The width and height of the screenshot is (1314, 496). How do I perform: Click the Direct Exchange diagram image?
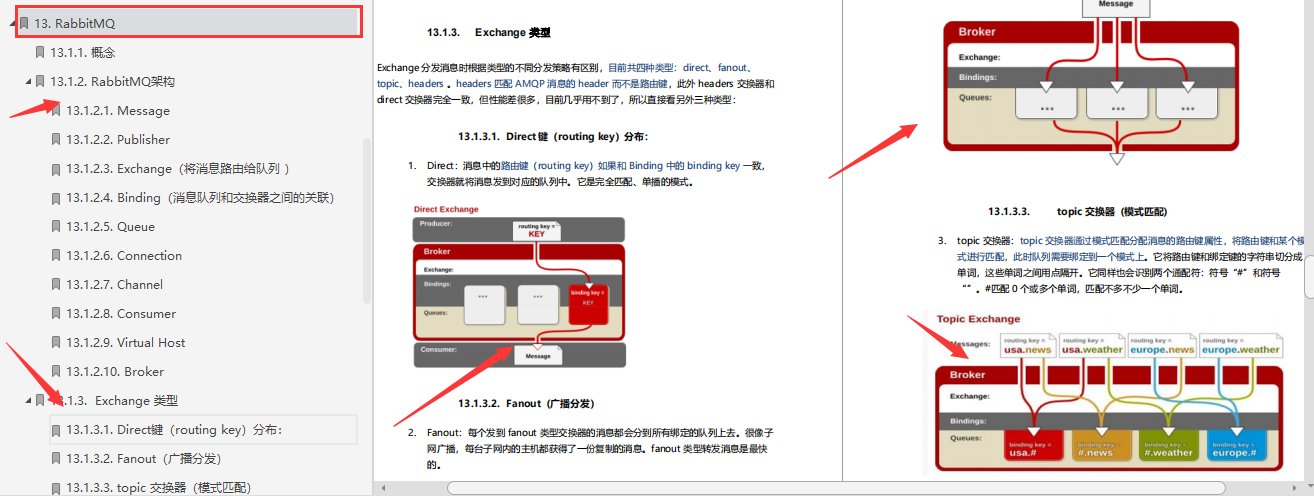519,286
